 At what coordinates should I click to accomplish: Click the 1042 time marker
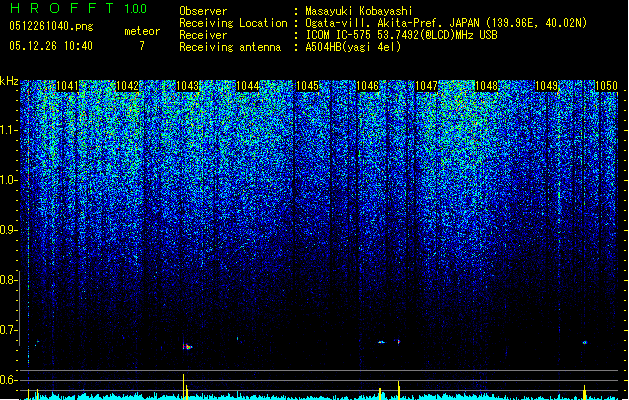pyautogui.click(x=127, y=86)
